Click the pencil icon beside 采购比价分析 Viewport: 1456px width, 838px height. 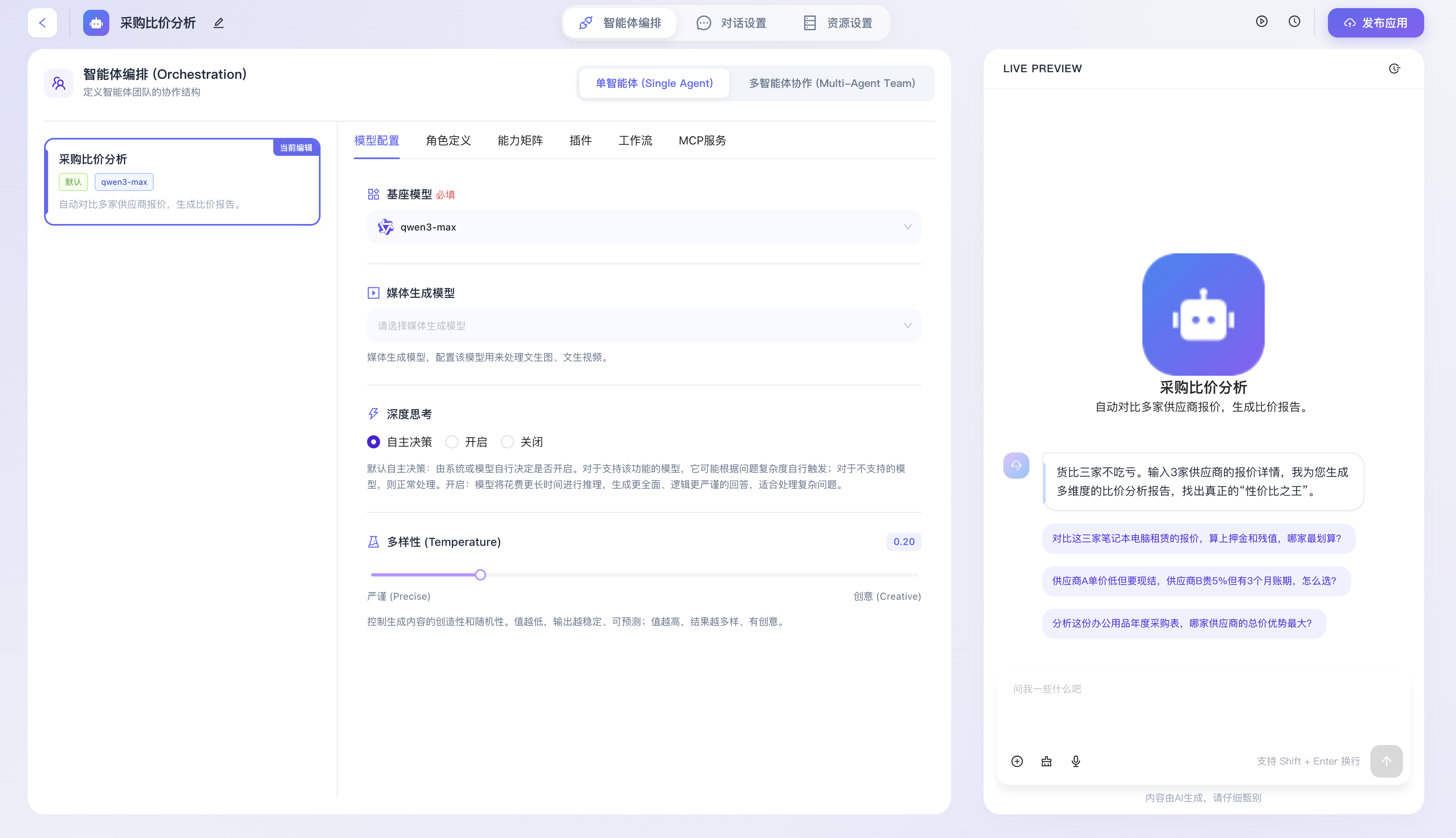[x=219, y=23]
